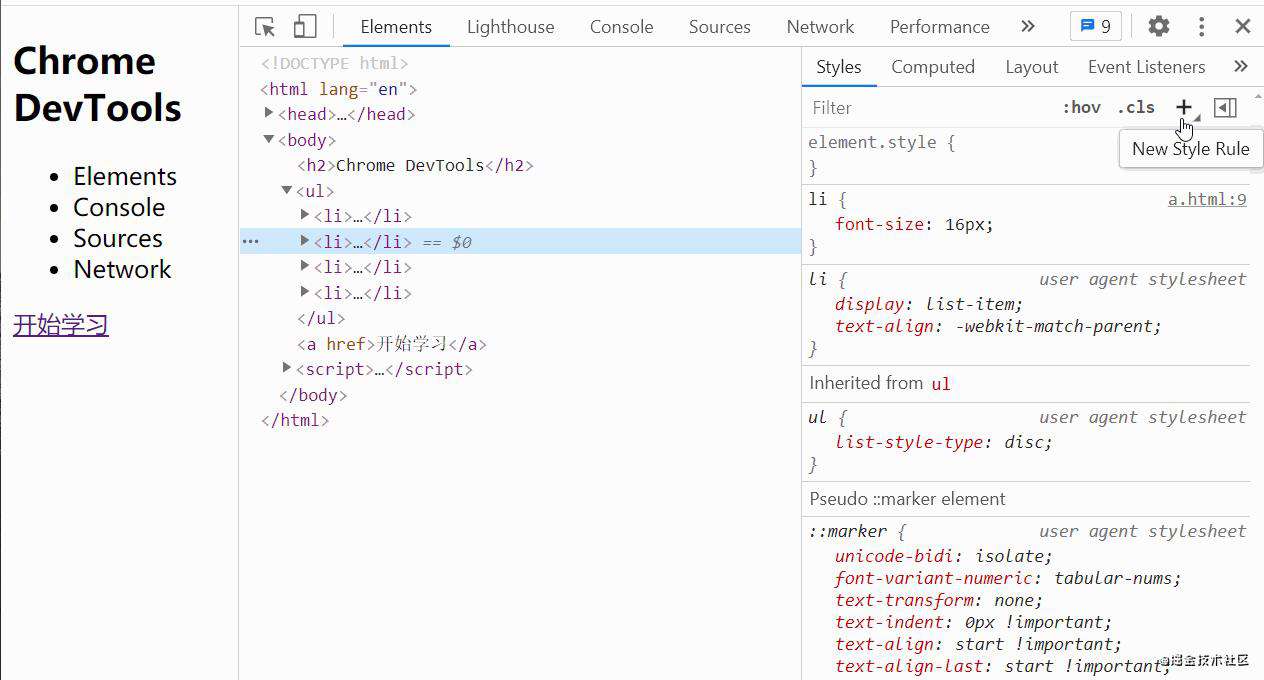Click the font-variant-numeric: tabular-nums declaration
This screenshot has height=680, width=1264.
1008,578
